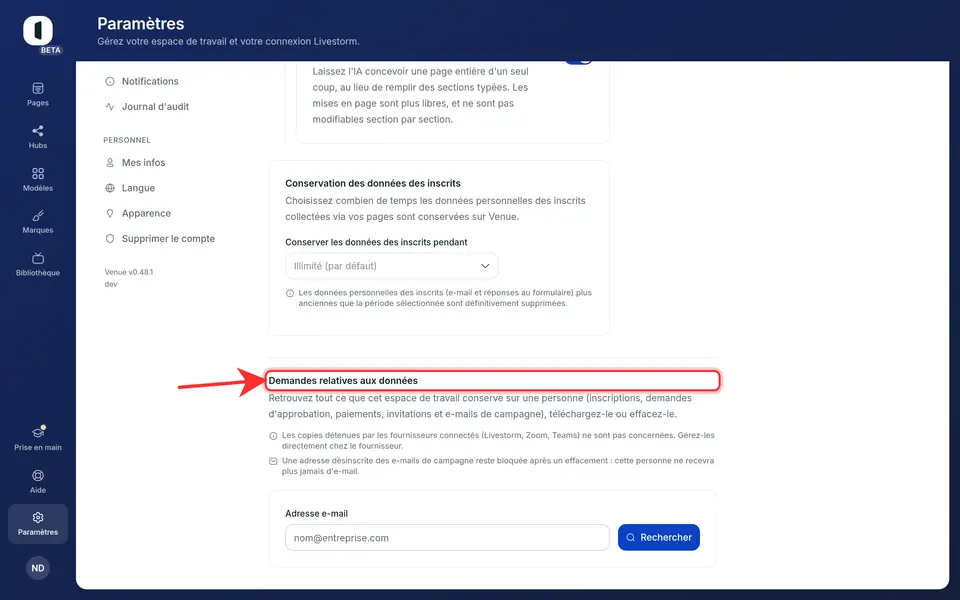The image size is (960, 600).
Task: Click the Paramètres page title
Action: coord(141,24)
